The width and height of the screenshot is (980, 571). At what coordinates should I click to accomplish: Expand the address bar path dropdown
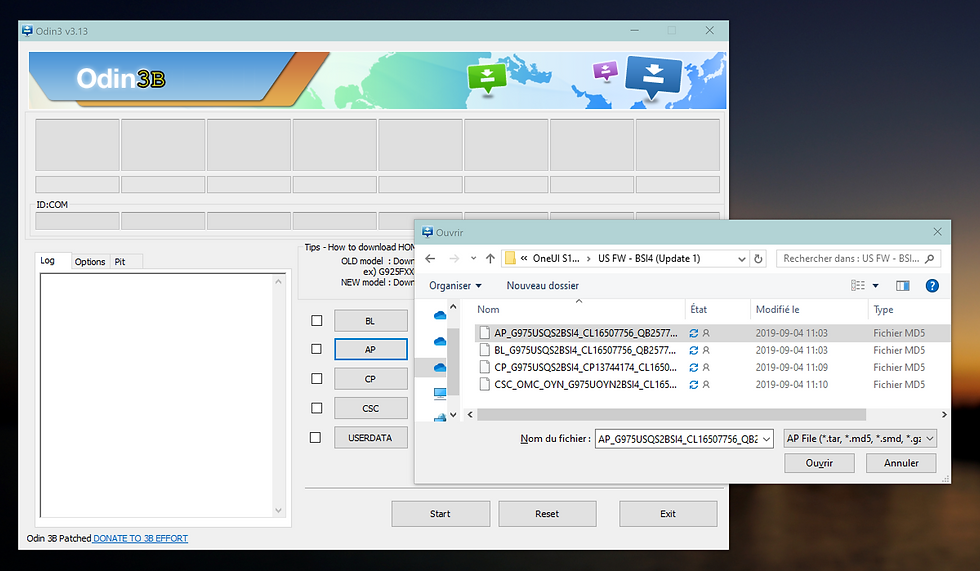pyautogui.click(x=741, y=259)
